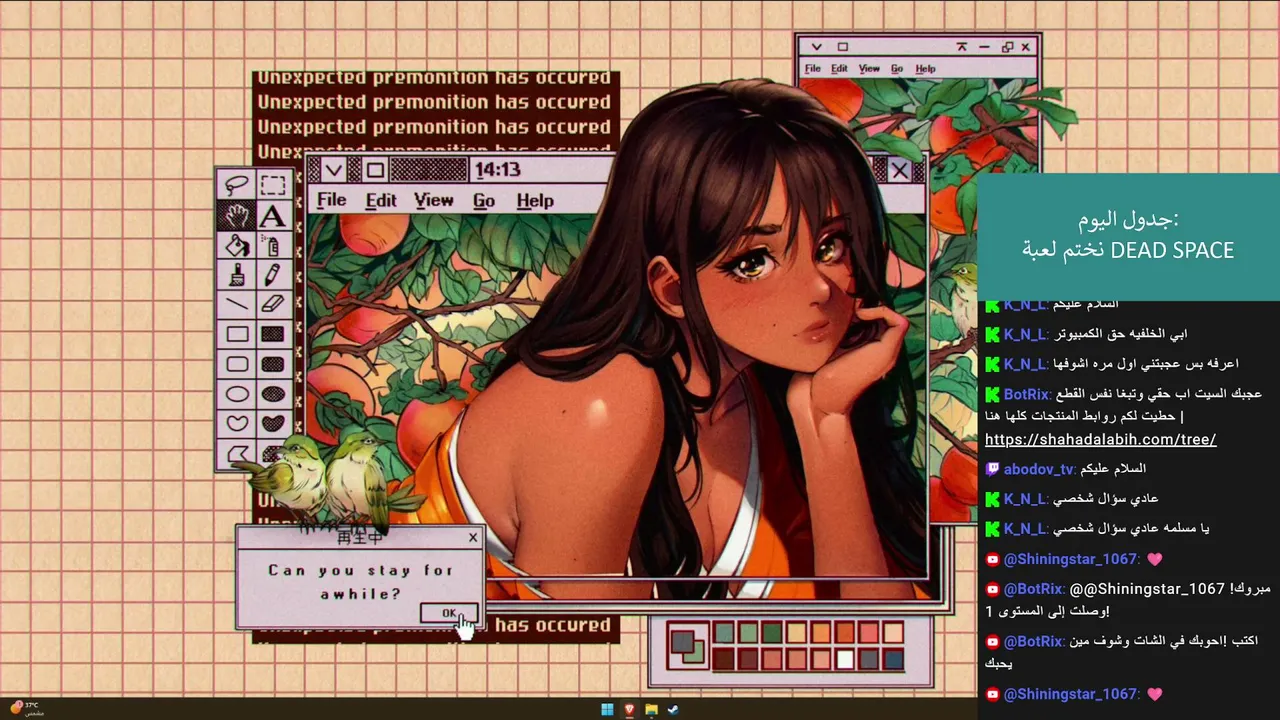The height and width of the screenshot is (720, 1280).
Task: Click the collapse-up arrow in back window
Action: 962,47
